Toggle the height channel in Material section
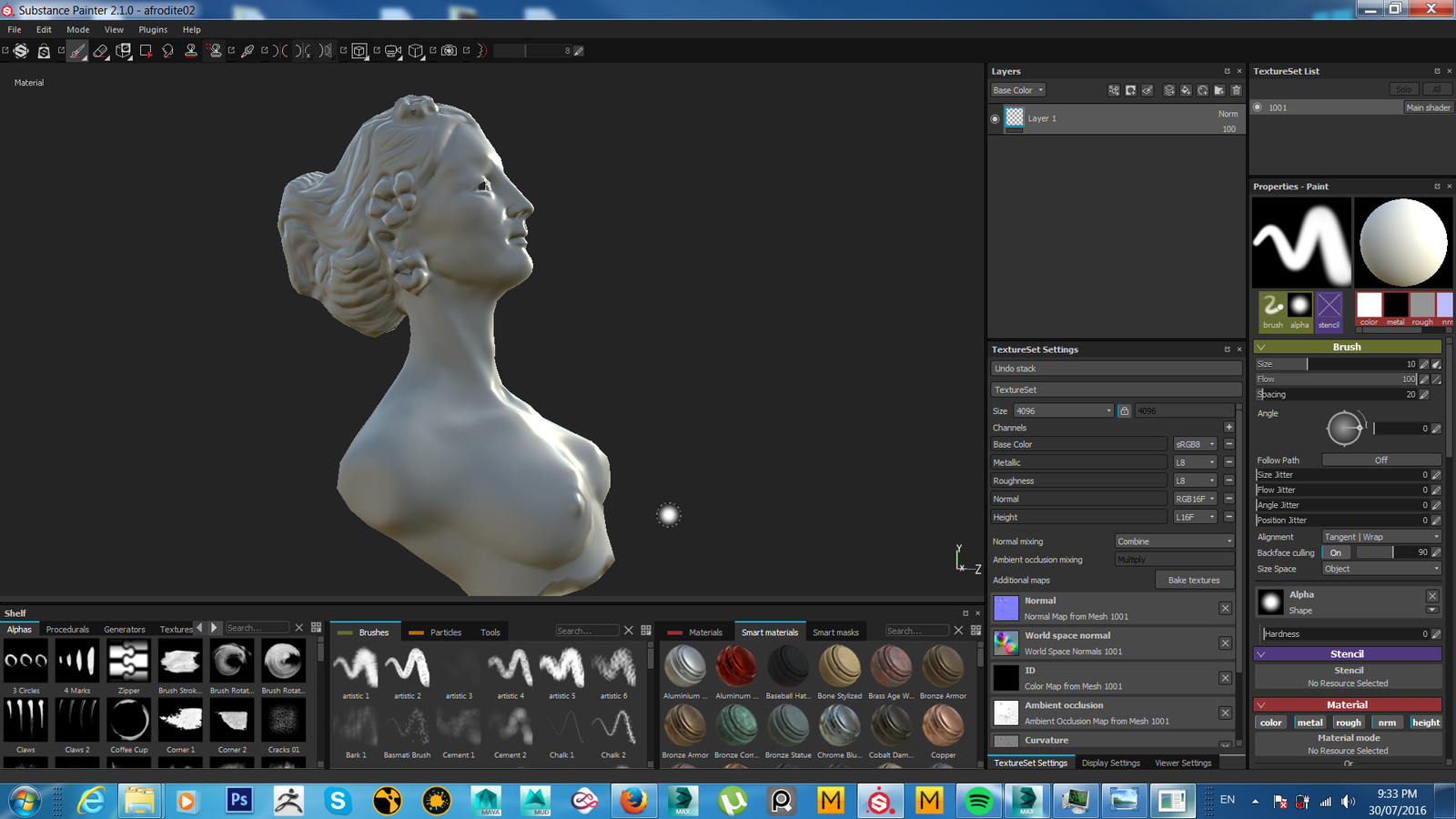 pos(1426,723)
